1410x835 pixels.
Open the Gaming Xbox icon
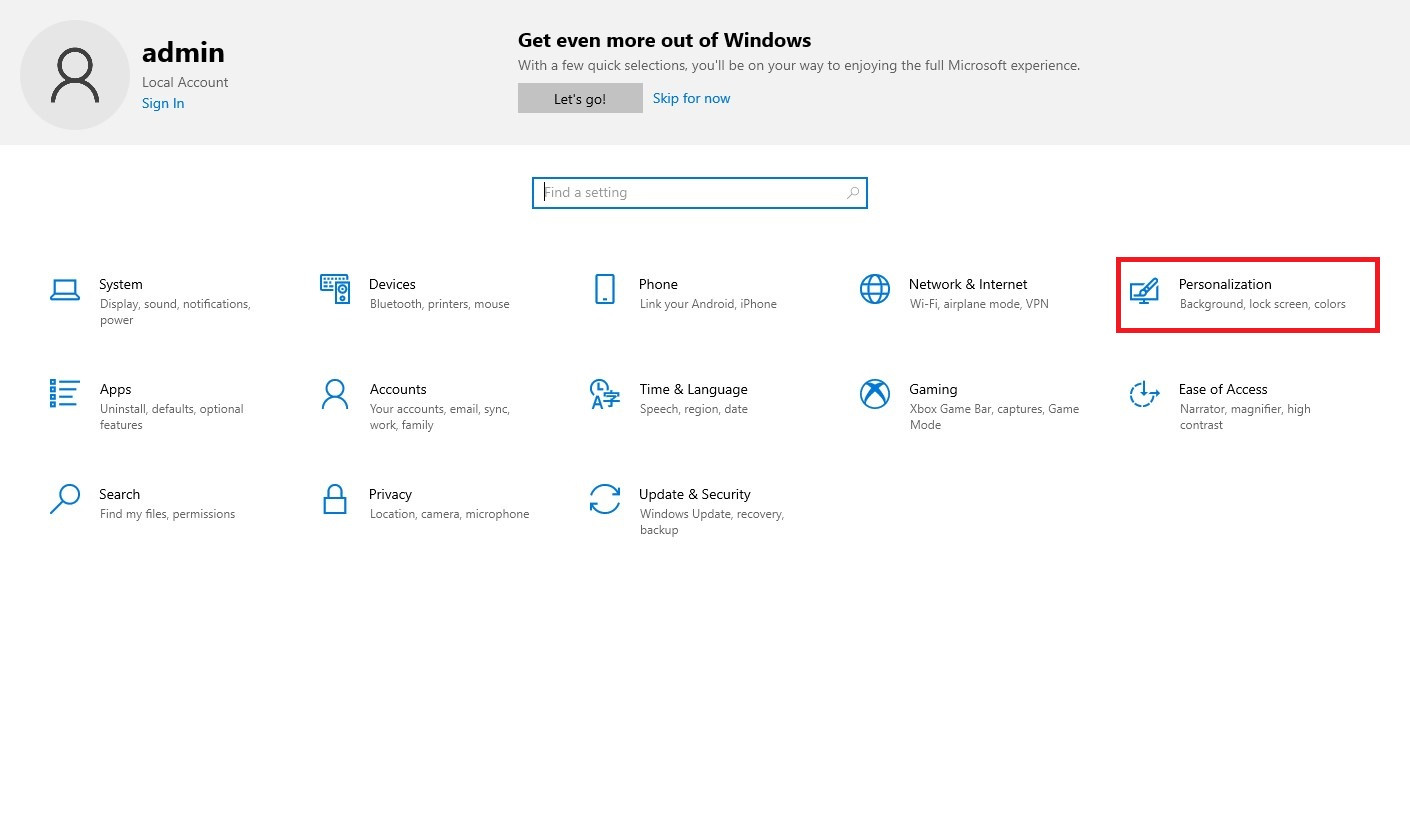pos(875,394)
